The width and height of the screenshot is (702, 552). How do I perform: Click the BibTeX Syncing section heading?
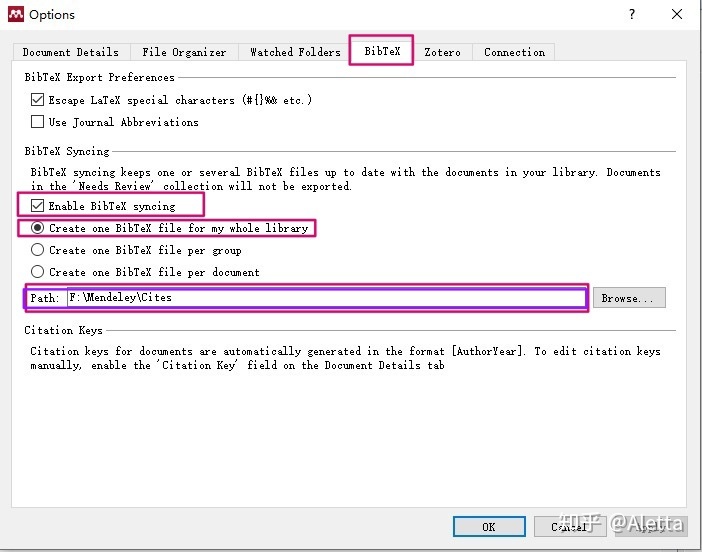pos(67,151)
